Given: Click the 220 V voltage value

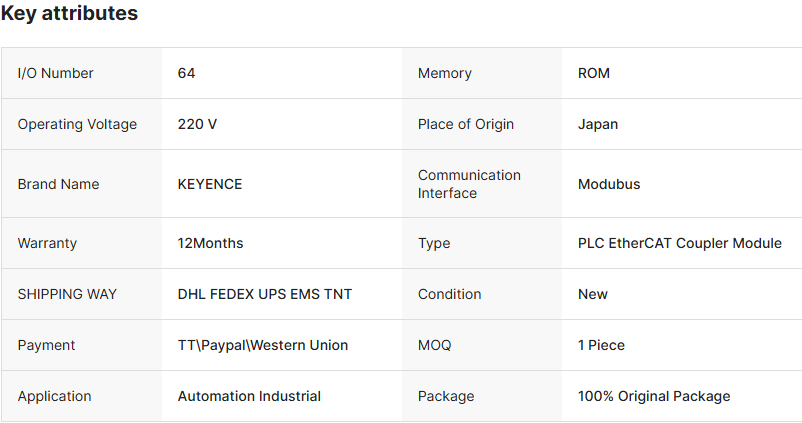Looking at the screenshot, I should tap(197, 124).
